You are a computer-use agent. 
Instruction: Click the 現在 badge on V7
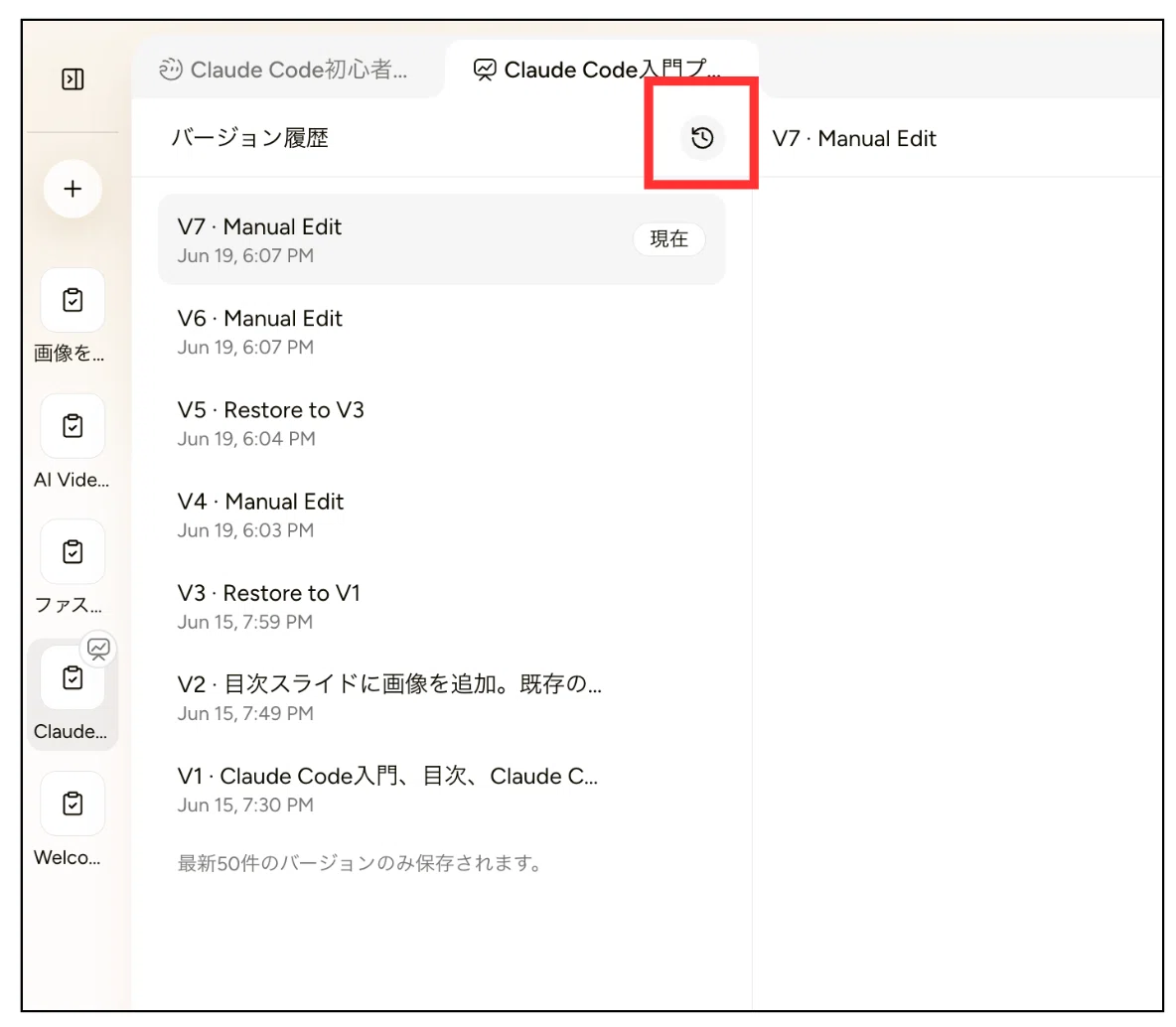pos(669,239)
